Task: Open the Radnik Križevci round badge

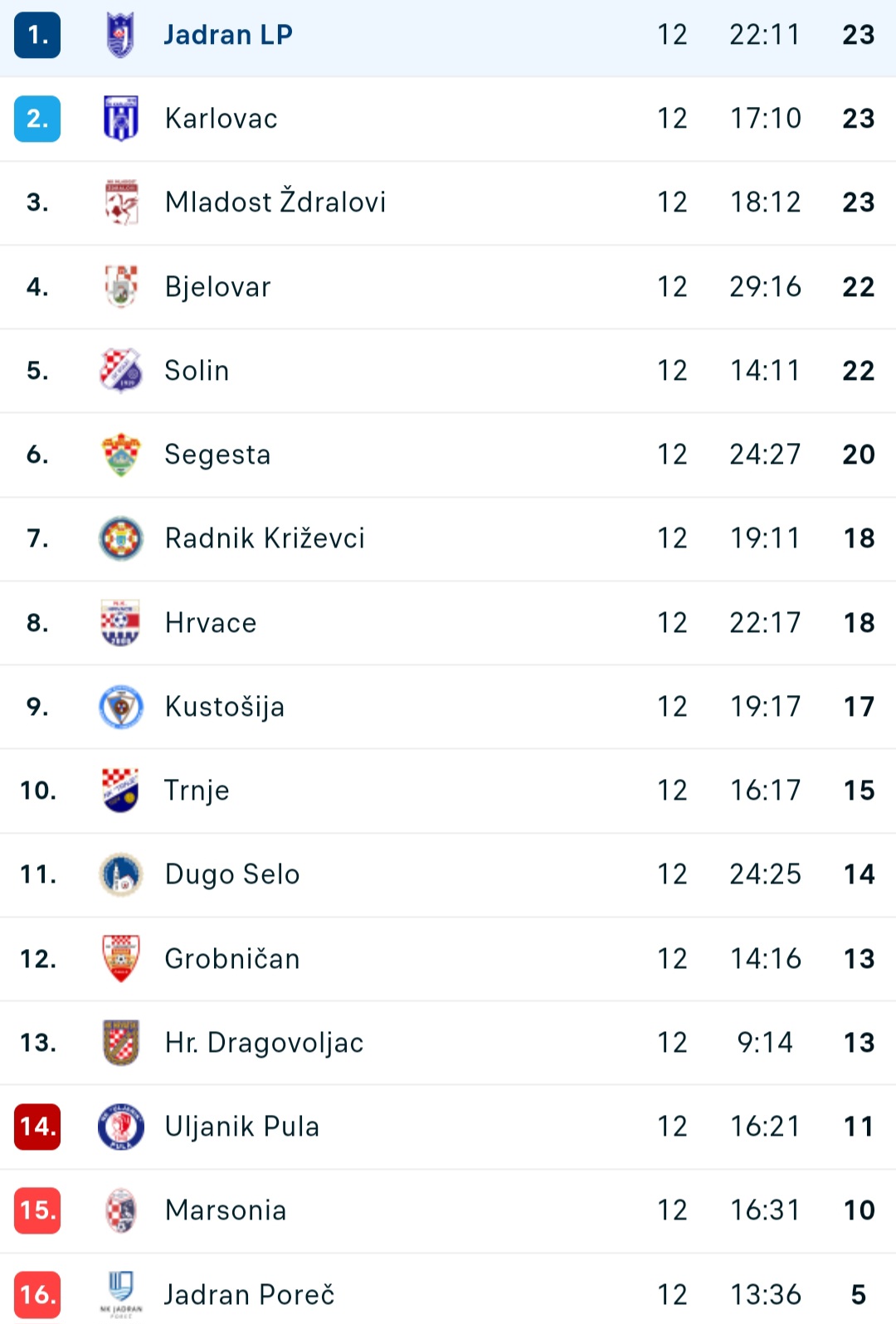Action: click(x=121, y=538)
